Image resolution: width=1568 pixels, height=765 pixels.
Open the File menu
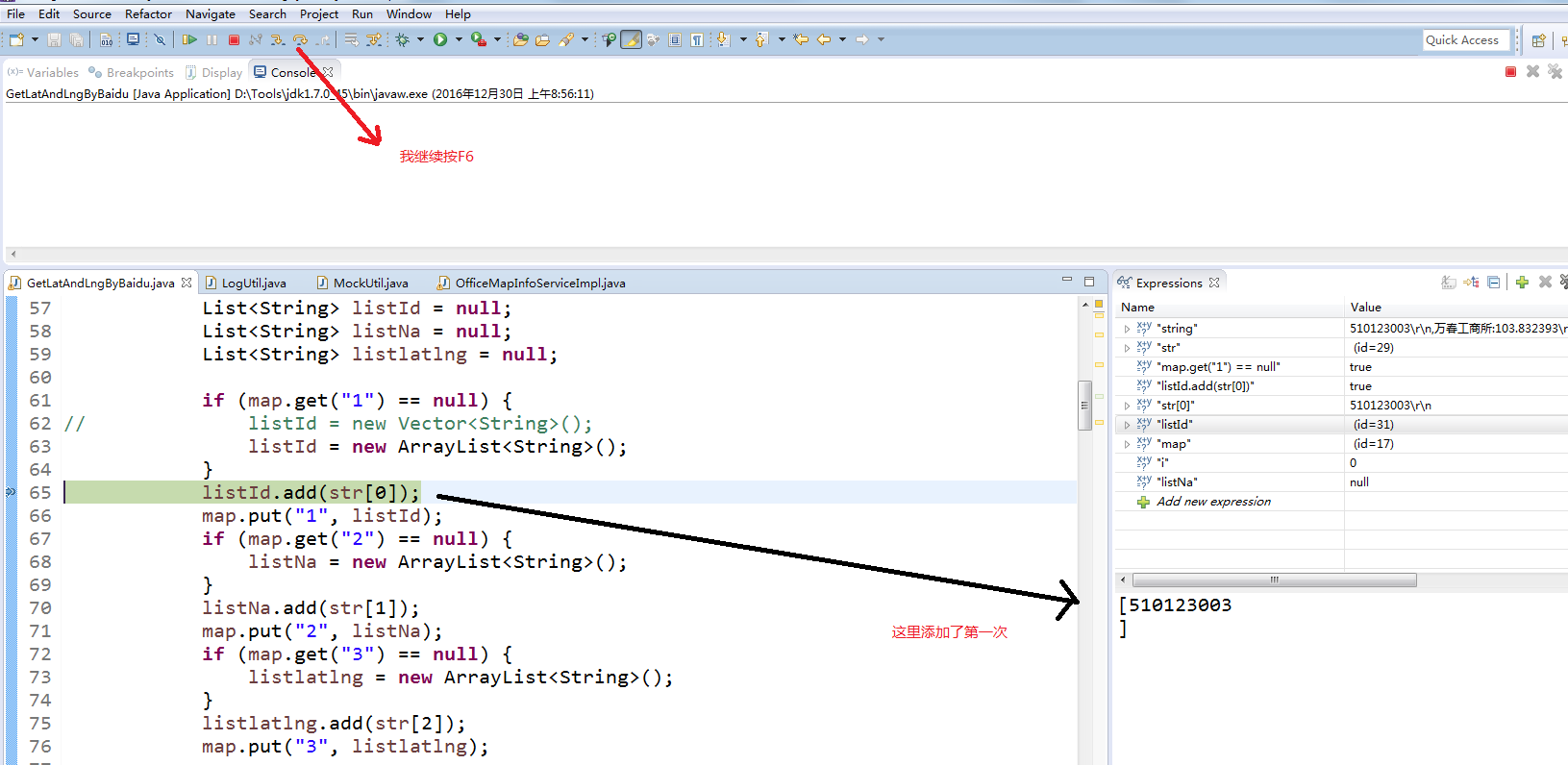coord(15,13)
